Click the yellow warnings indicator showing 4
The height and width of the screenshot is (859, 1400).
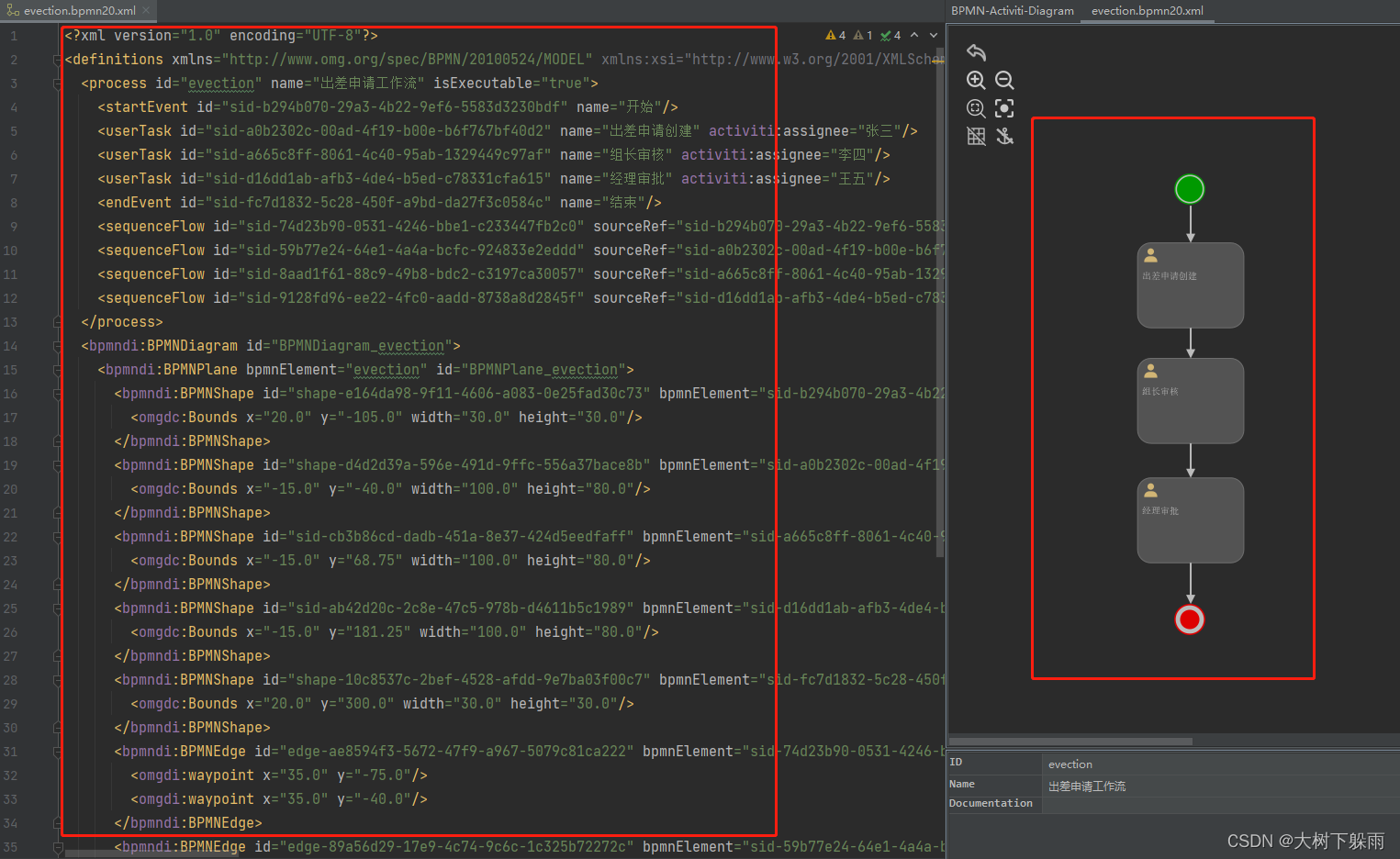tap(835, 36)
